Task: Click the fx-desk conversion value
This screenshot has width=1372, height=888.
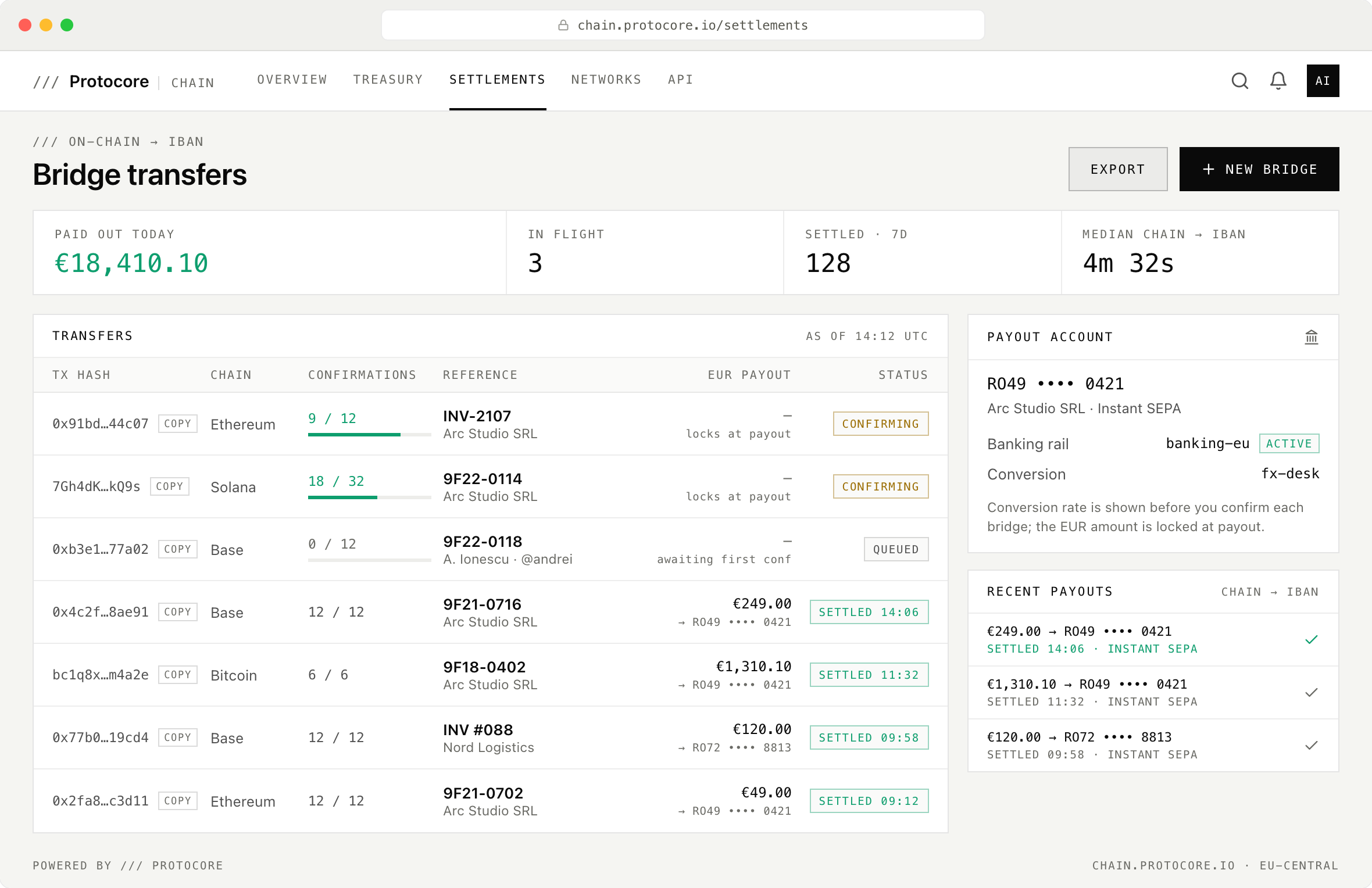Action: [1290, 474]
